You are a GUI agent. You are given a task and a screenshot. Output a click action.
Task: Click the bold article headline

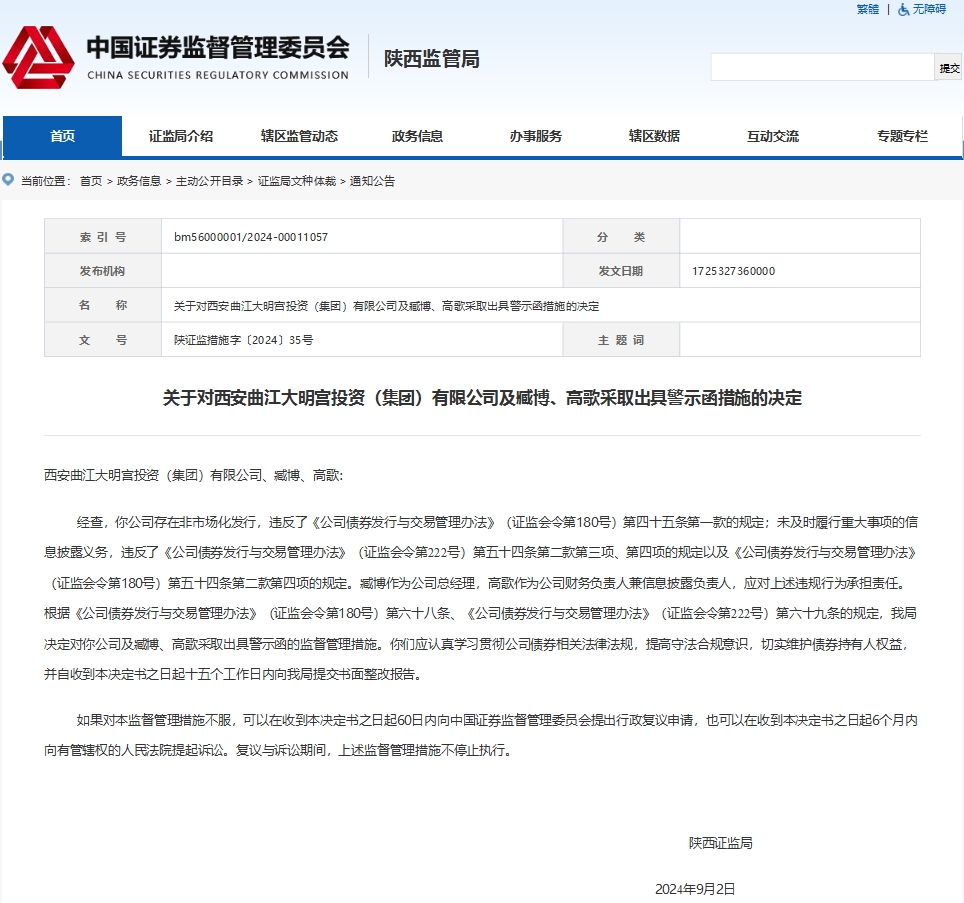click(x=482, y=398)
